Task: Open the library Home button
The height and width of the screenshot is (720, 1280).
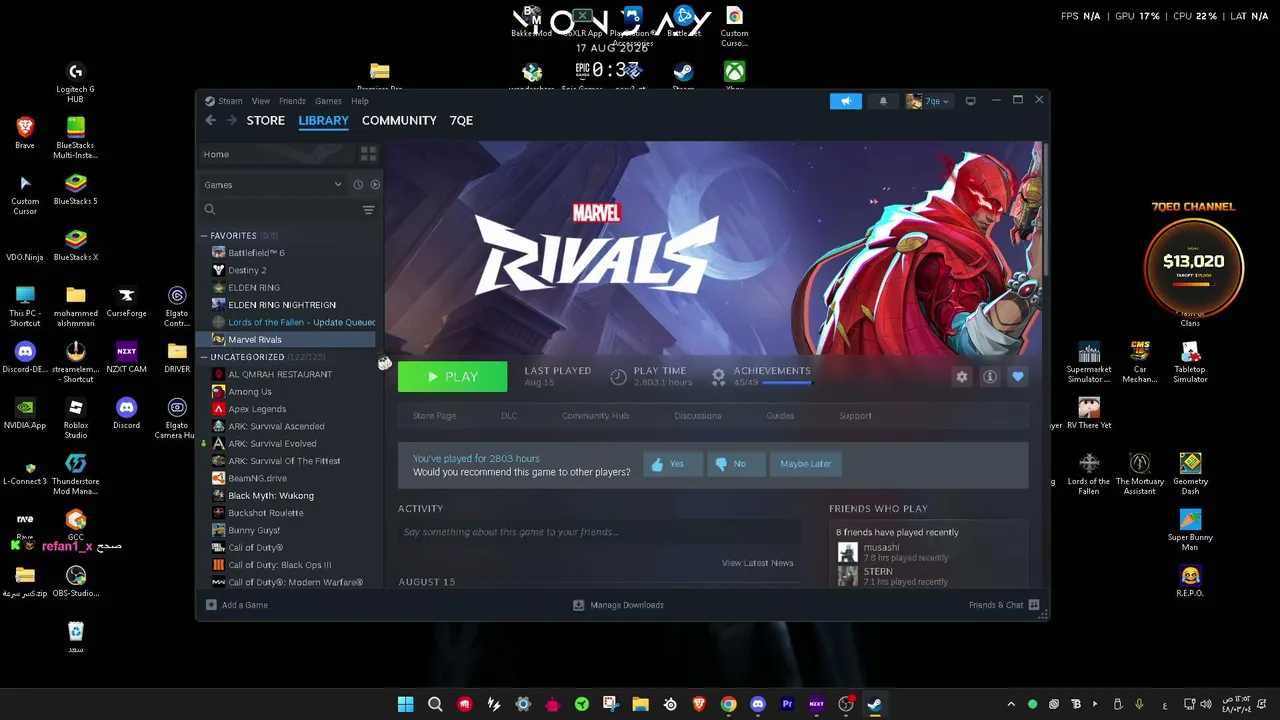Action: point(277,154)
